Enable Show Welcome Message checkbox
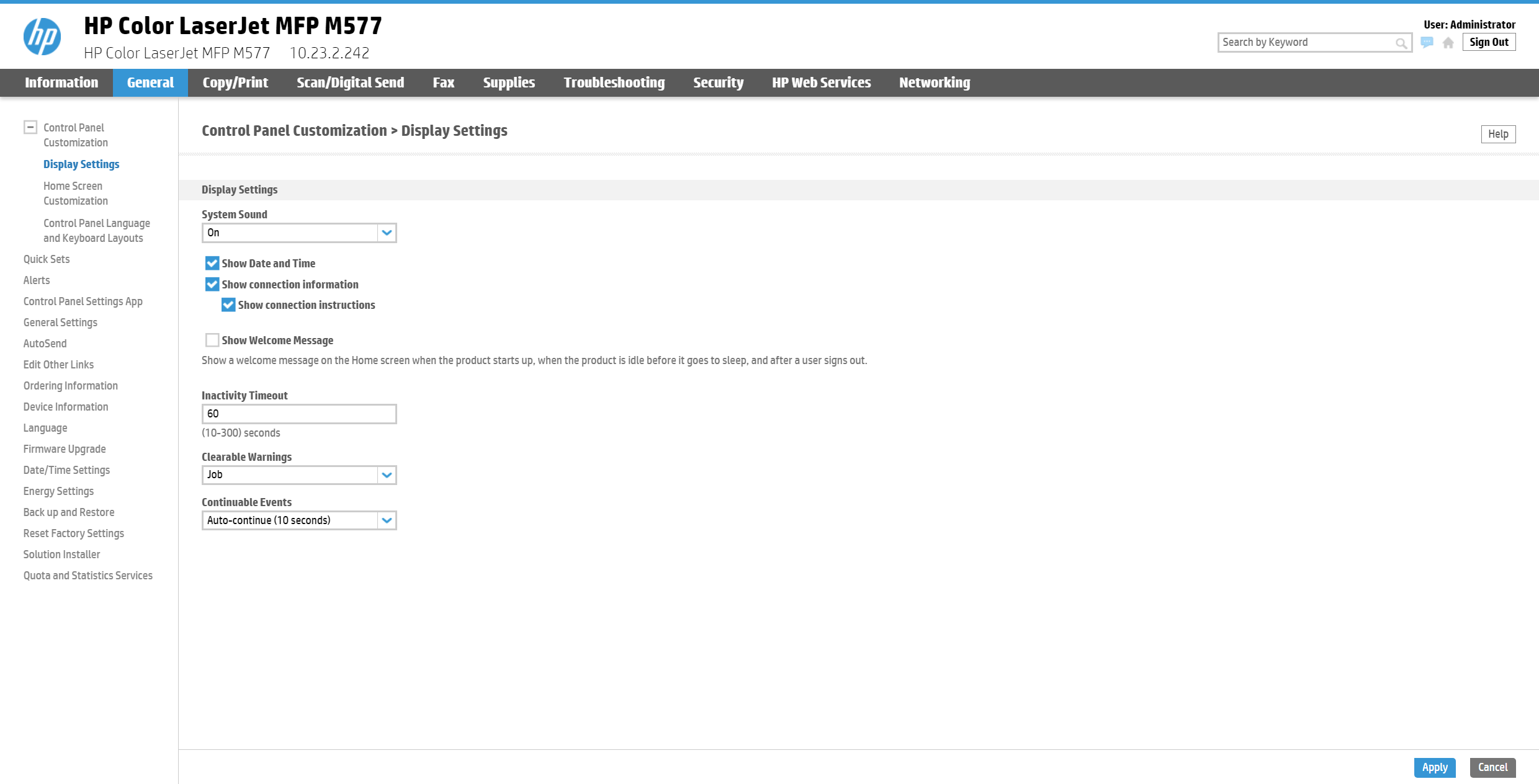Screen dimensions: 1539x784 point(212,341)
